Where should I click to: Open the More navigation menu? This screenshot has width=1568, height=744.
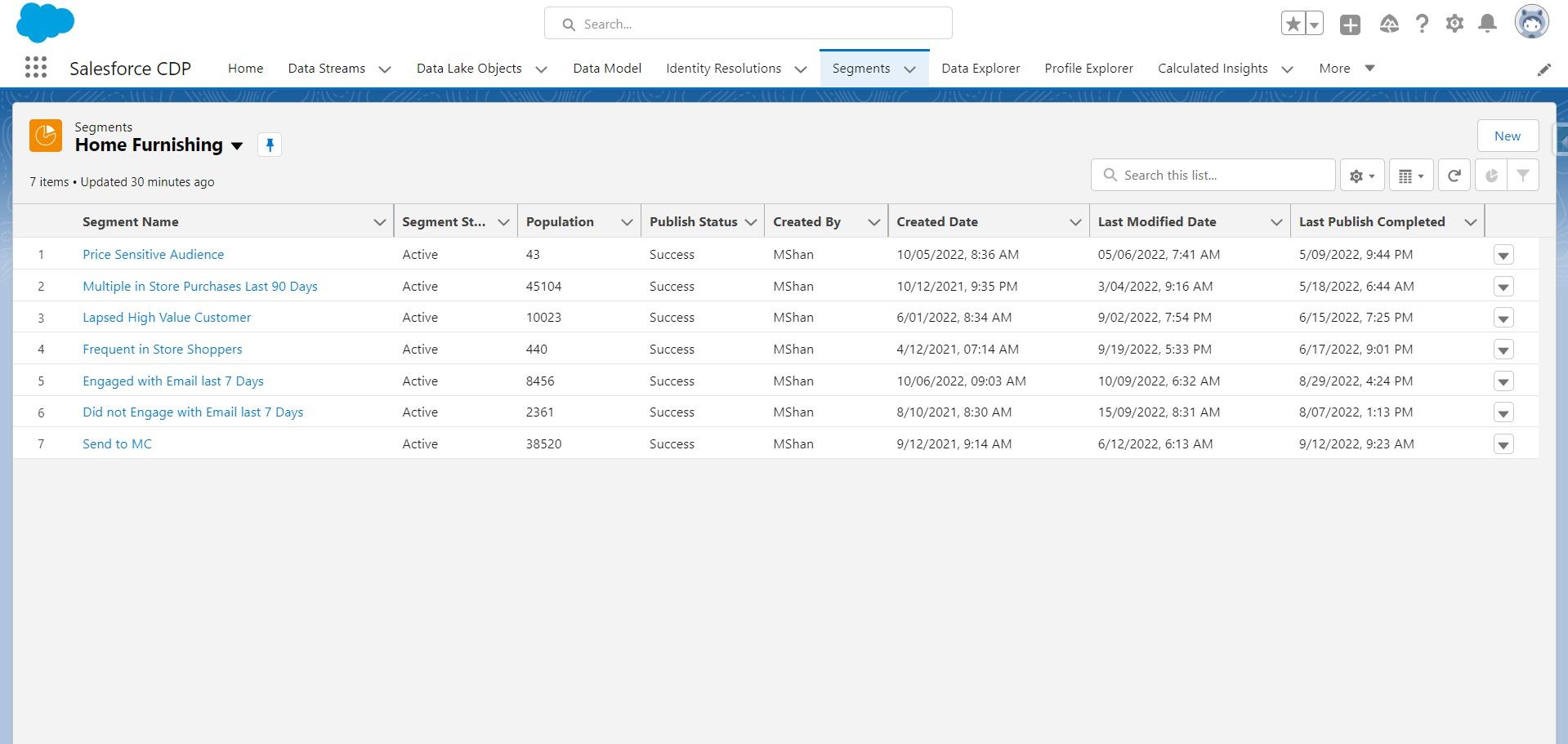(x=1347, y=69)
